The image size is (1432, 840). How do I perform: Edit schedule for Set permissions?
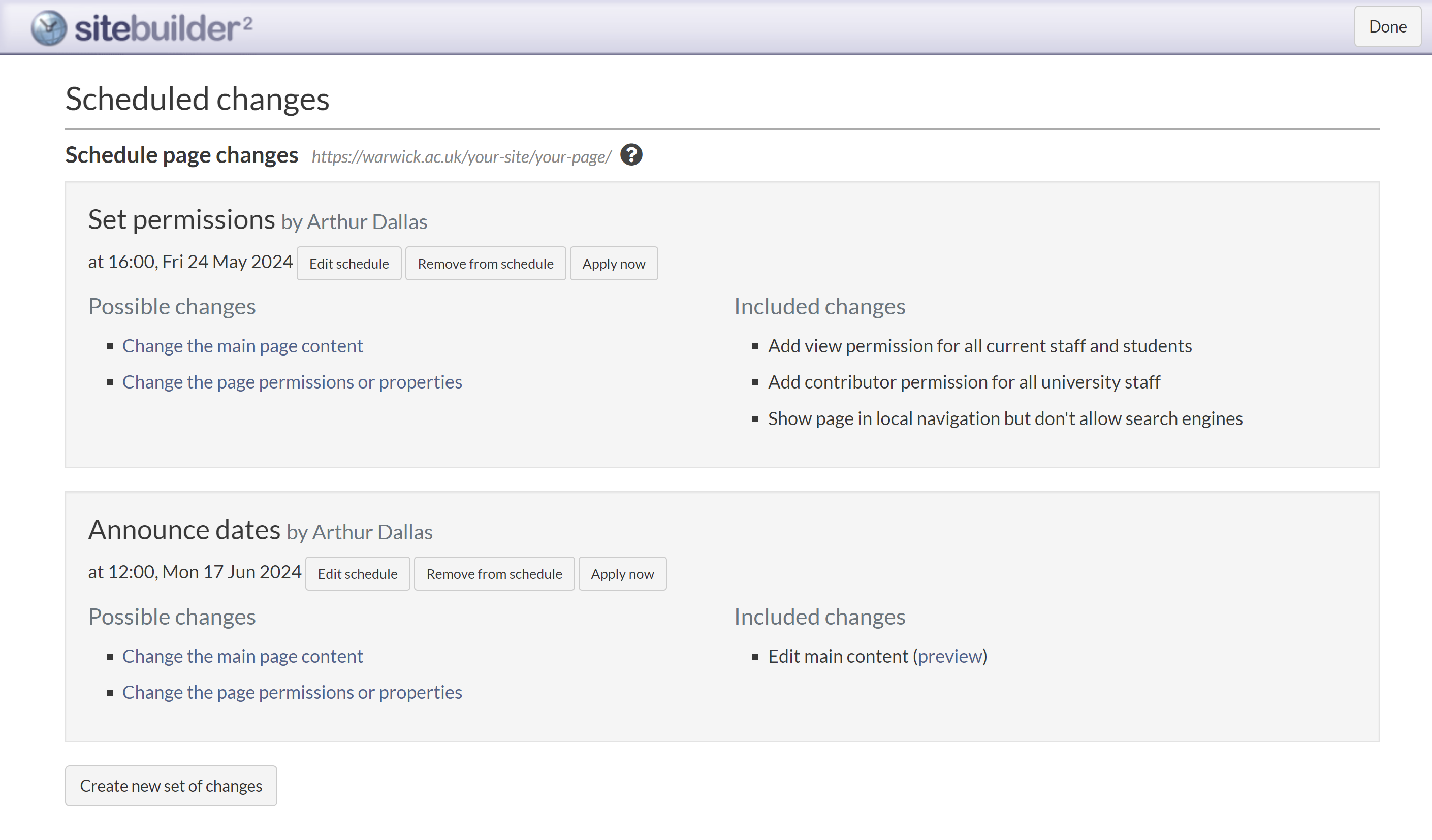pyautogui.click(x=349, y=264)
